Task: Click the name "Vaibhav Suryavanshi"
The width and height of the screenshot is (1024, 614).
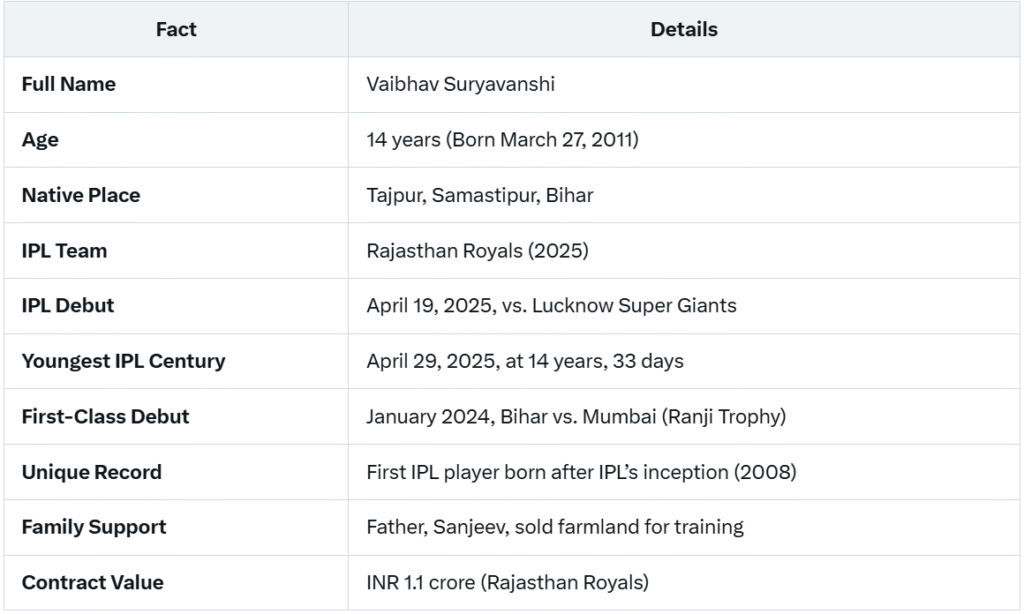Action: [460, 84]
